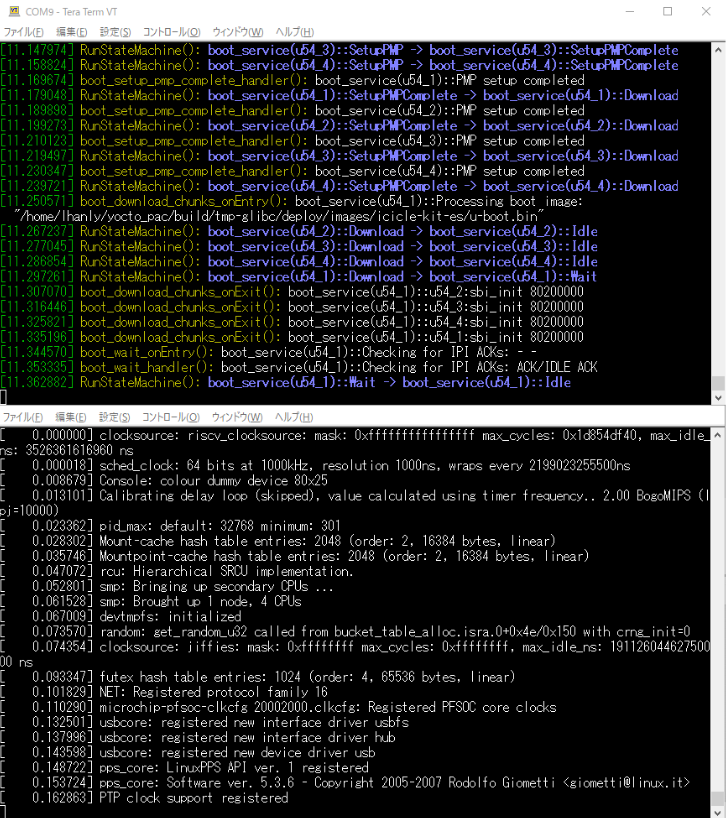The image size is (726, 818).
Task: Maximize the COM9 Tera Term window
Action: click(x=668, y=11)
